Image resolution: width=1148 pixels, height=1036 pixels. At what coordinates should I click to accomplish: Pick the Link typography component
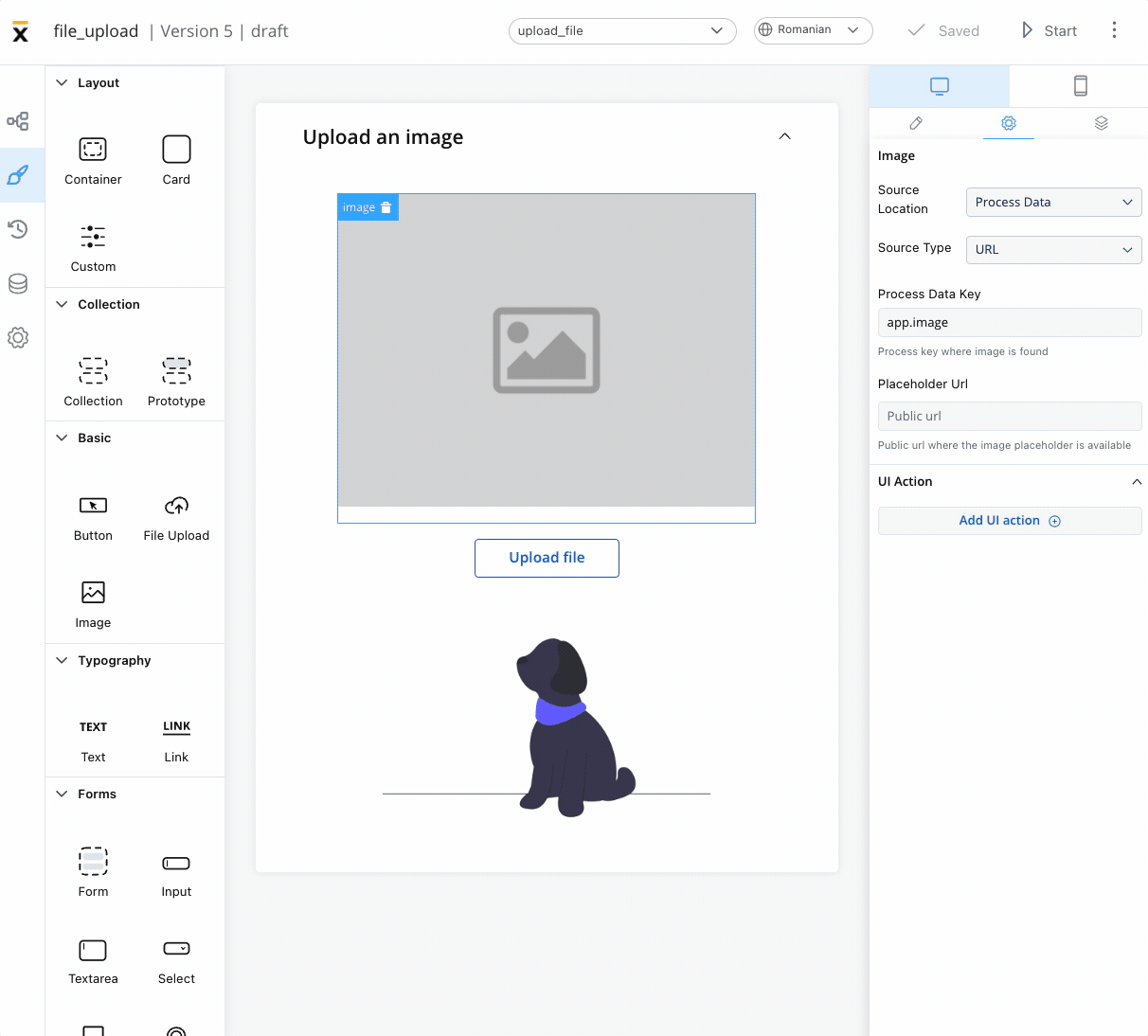point(176,740)
